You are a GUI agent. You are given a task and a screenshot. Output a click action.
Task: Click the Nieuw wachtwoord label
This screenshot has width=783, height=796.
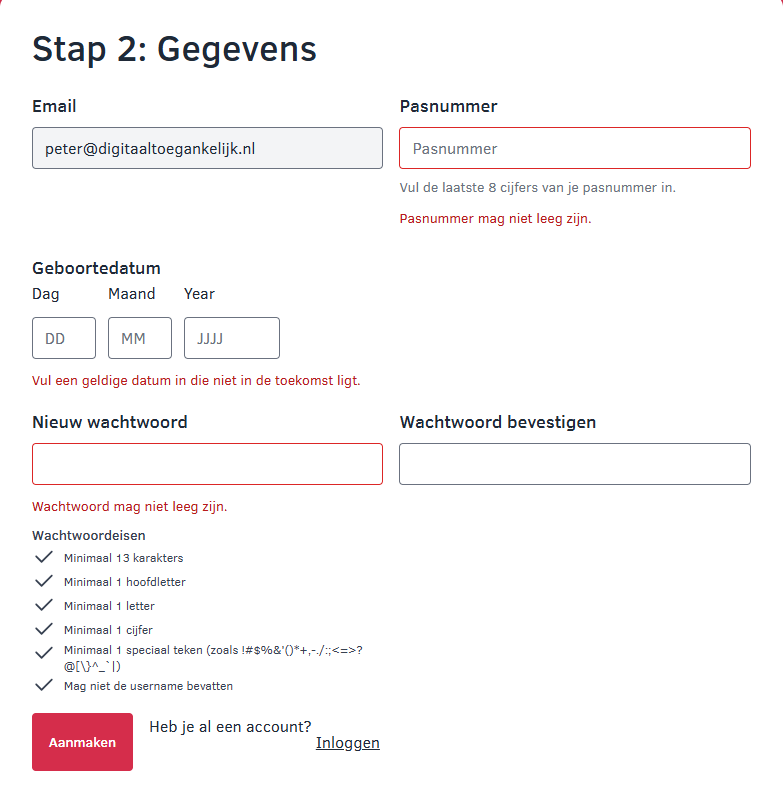coord(110,422)
